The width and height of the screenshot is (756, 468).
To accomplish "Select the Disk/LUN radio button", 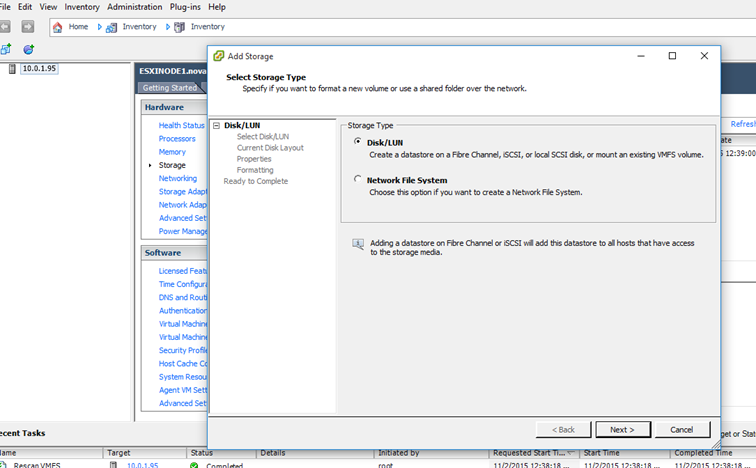I will click(358, 142).
